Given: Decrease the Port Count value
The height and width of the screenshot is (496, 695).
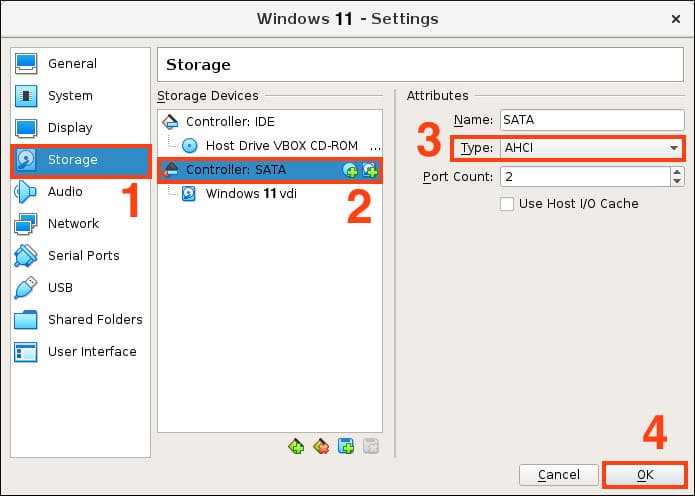Looking at the screenshot, I should pos(677,181).
